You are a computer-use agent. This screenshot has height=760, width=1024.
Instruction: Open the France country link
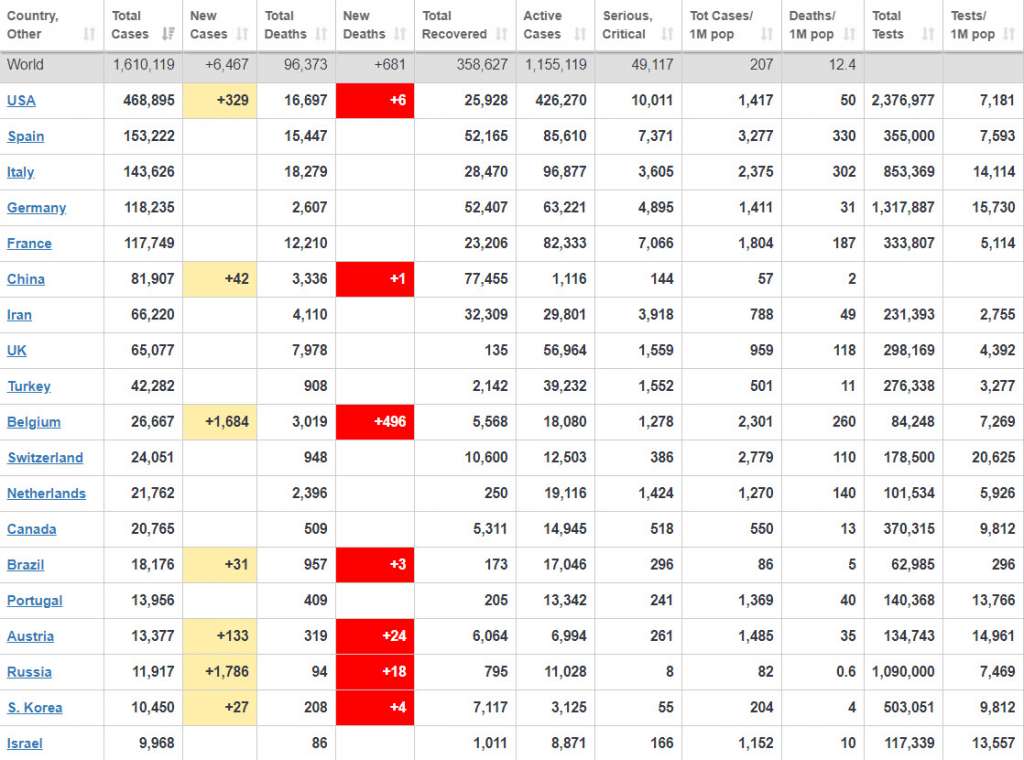29,244
